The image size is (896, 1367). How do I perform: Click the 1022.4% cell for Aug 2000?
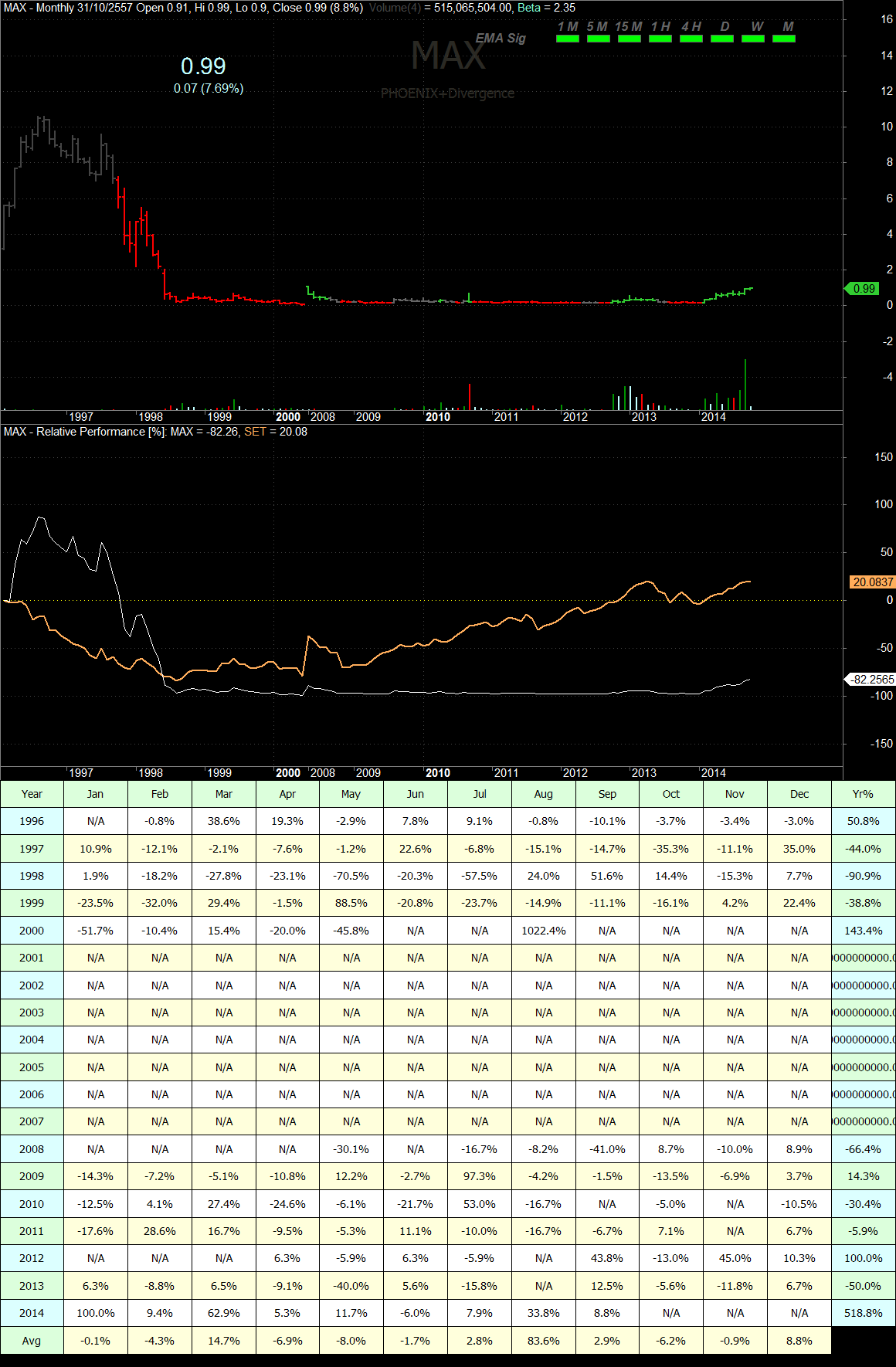[x=544, y=931]
